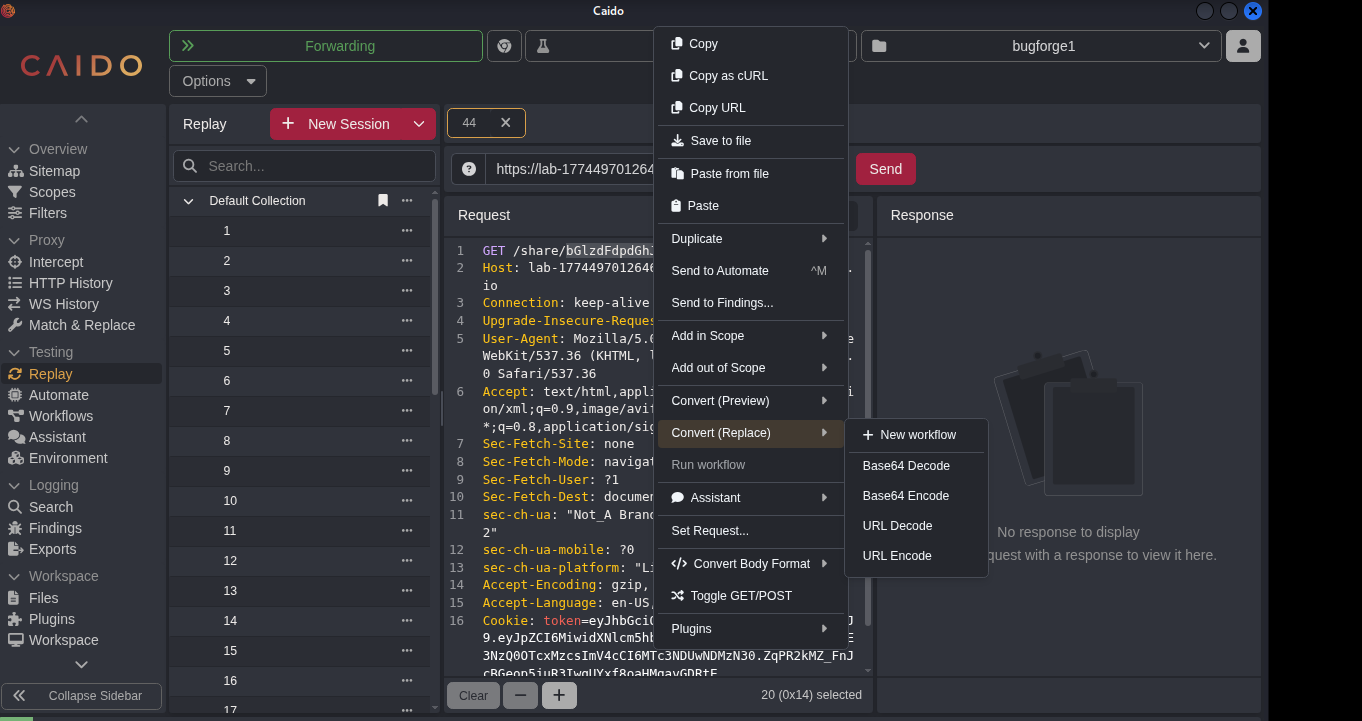The image size is (1362, 721).
Task: Open the user account icon button
Action: point(1243,46)
